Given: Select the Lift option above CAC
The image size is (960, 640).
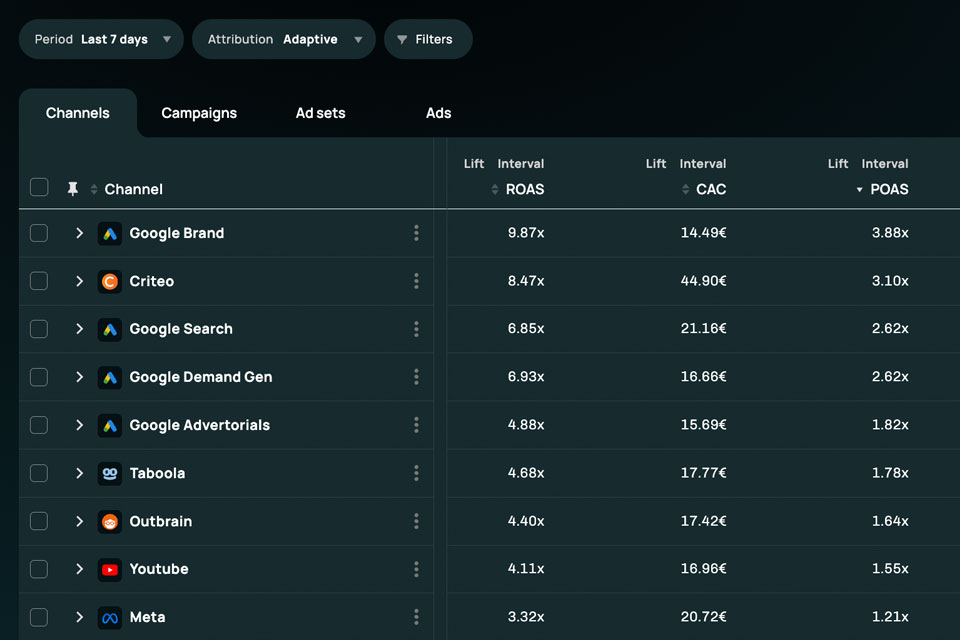Looking at the screenshot, I should [656, 164].
